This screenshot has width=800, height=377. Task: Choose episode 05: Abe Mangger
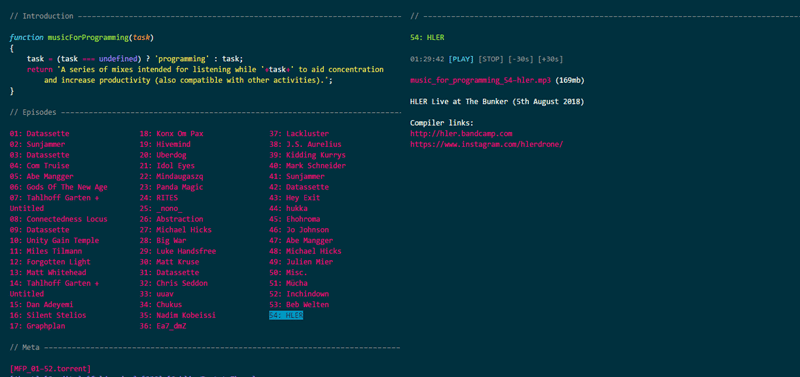tap(41, 177)
